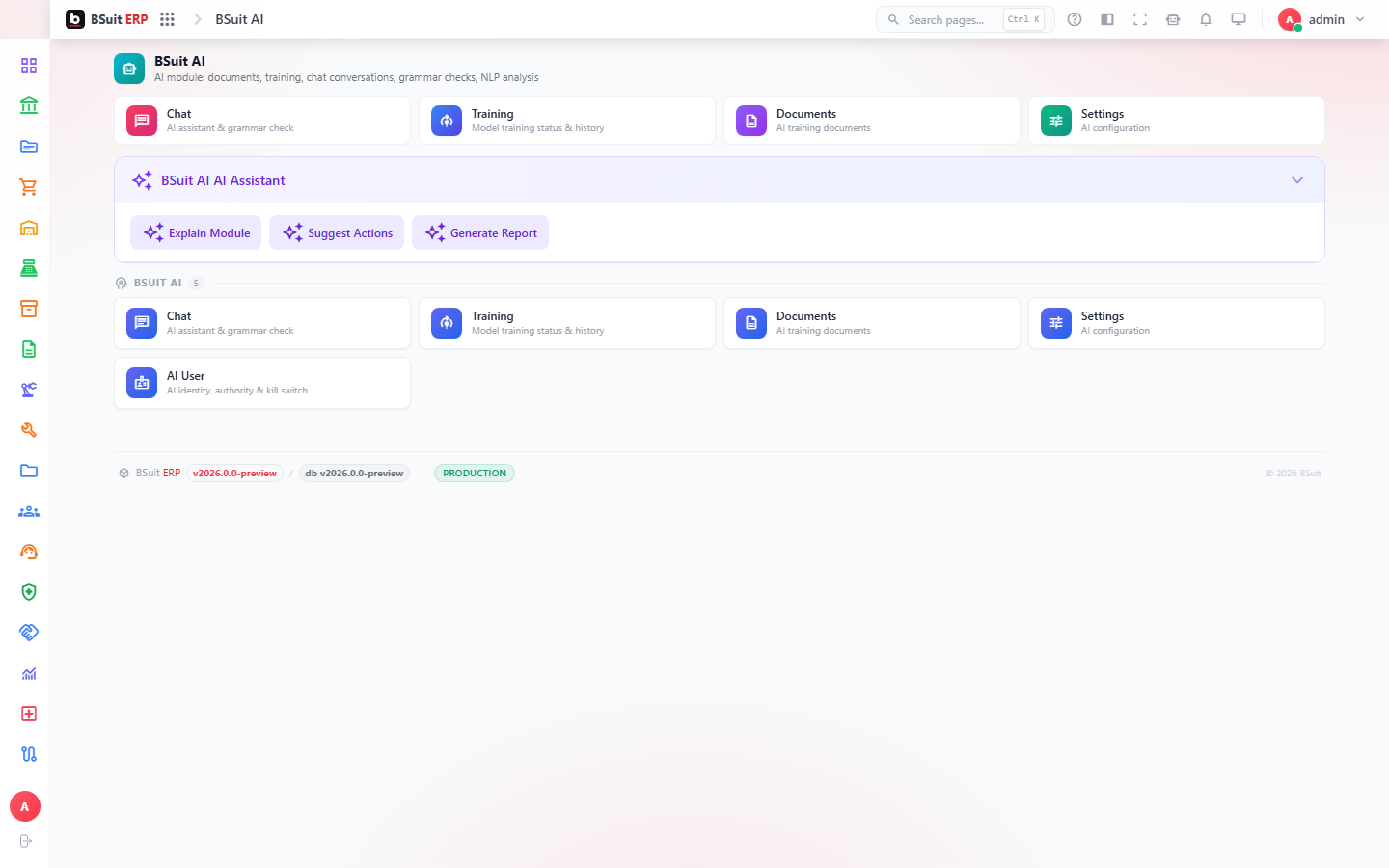Open the green shield sidebar icon

(x=29, y=592)
